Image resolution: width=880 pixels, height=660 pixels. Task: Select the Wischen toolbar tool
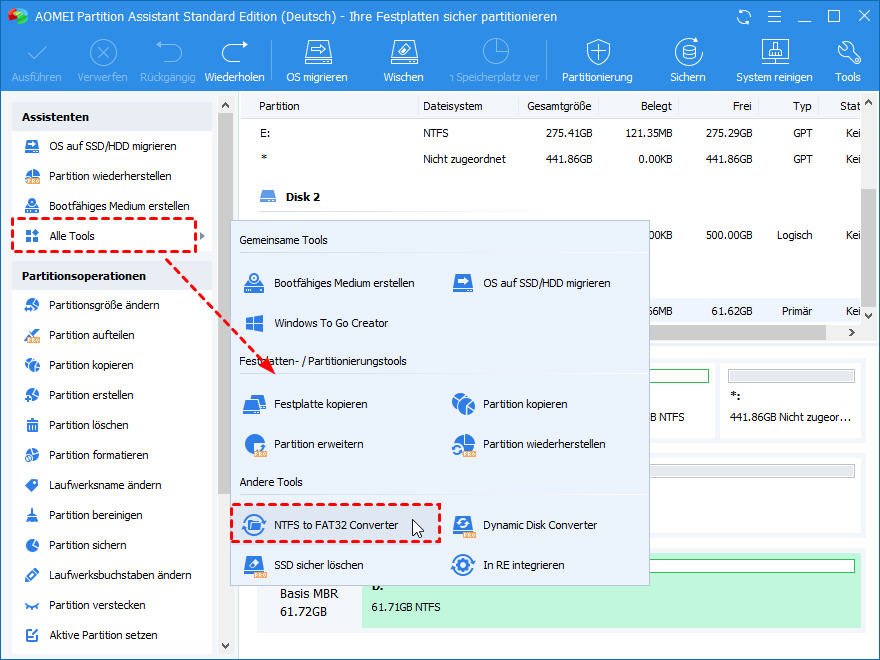pos(404,62)
